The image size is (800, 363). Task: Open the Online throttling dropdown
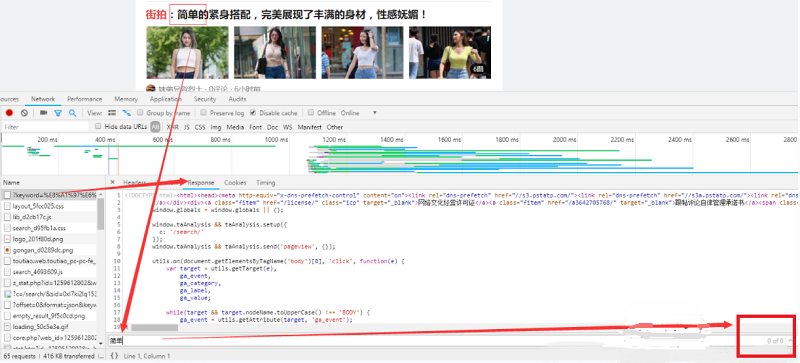359,113
